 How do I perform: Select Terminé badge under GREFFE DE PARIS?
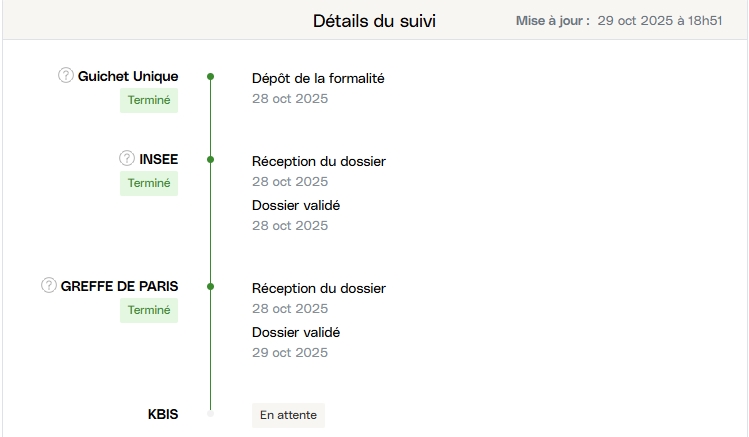pos(149,310)
